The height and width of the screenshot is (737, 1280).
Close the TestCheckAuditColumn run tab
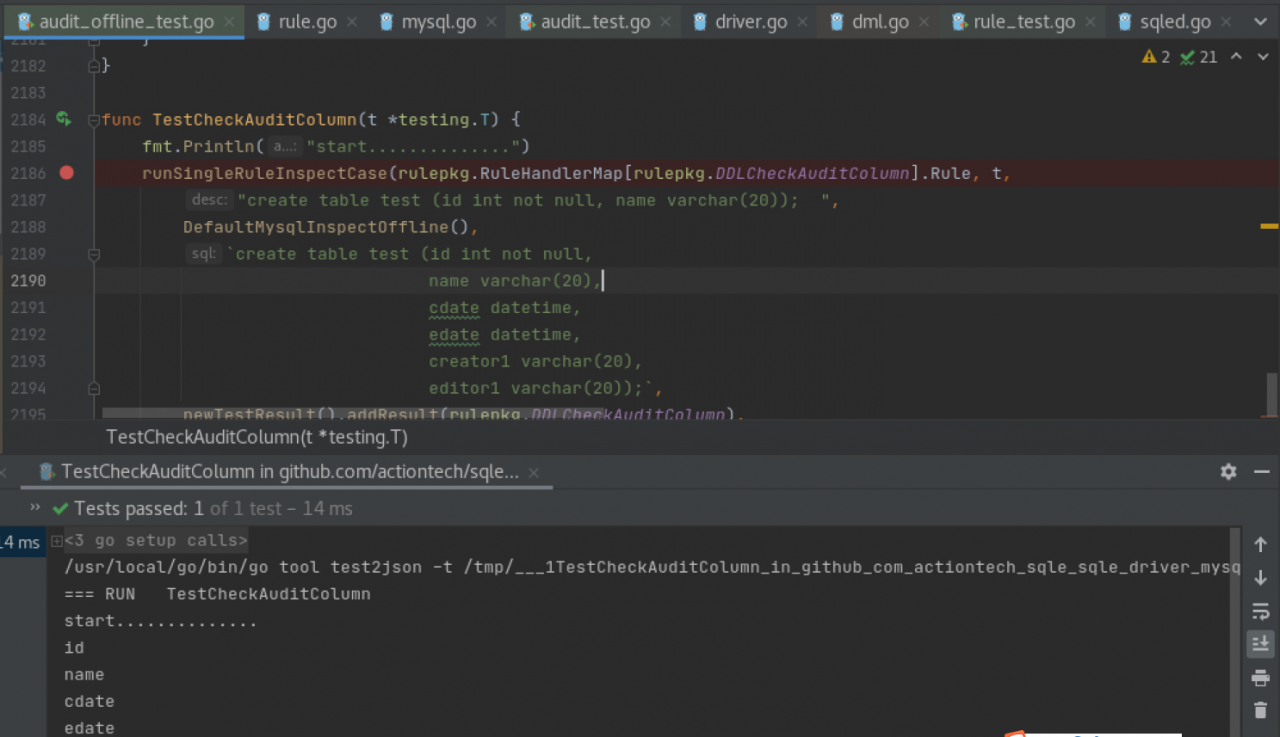[x=534, y=472]
